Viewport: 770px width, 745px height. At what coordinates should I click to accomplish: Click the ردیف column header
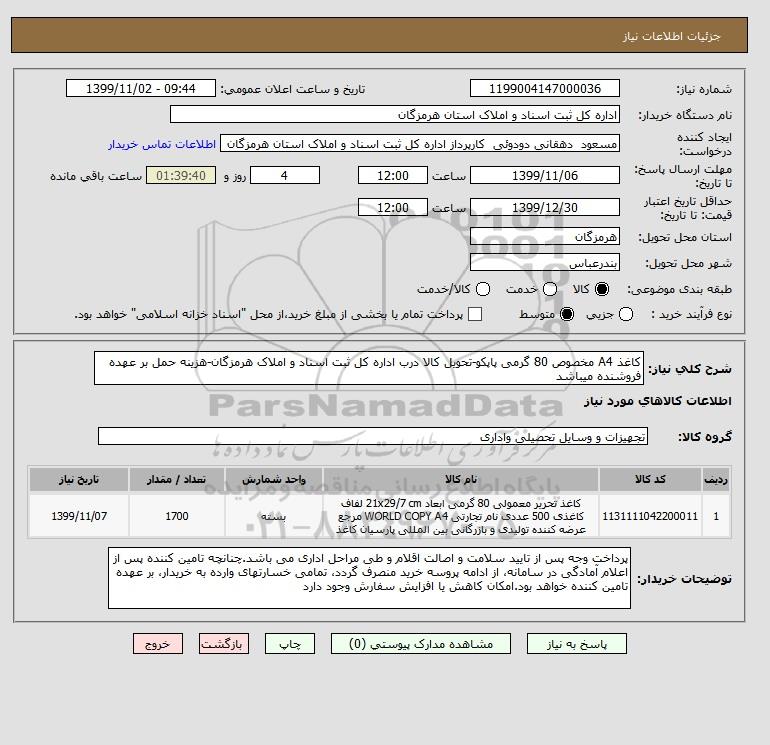click(x=716, y=479)
